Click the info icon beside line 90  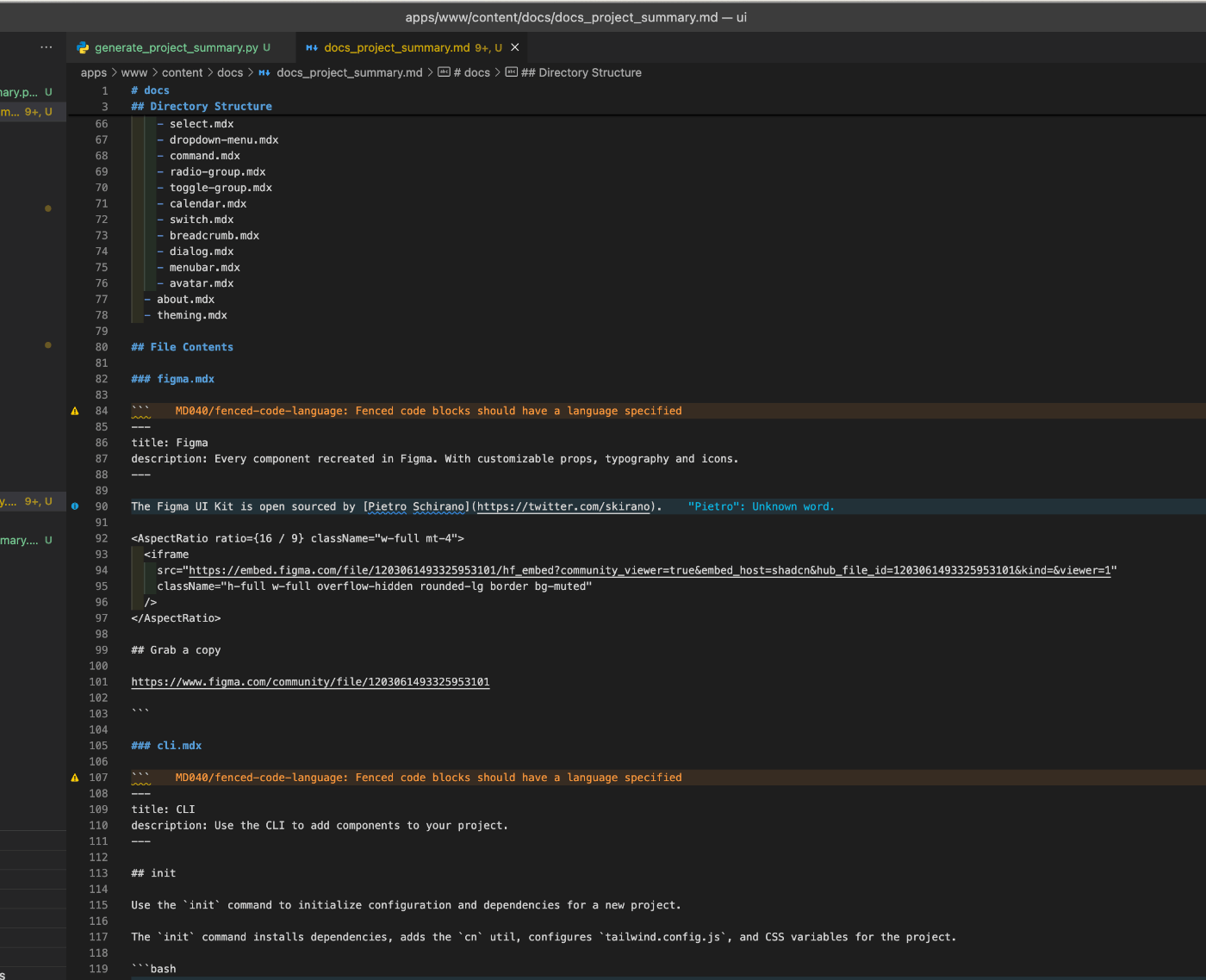(75, 506)
